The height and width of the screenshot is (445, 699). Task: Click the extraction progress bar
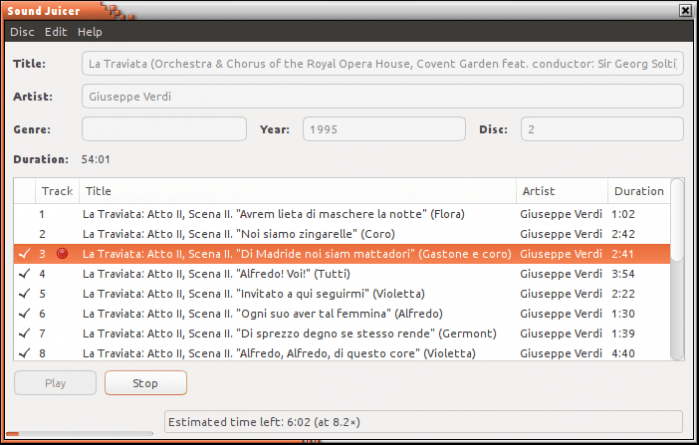80,434
